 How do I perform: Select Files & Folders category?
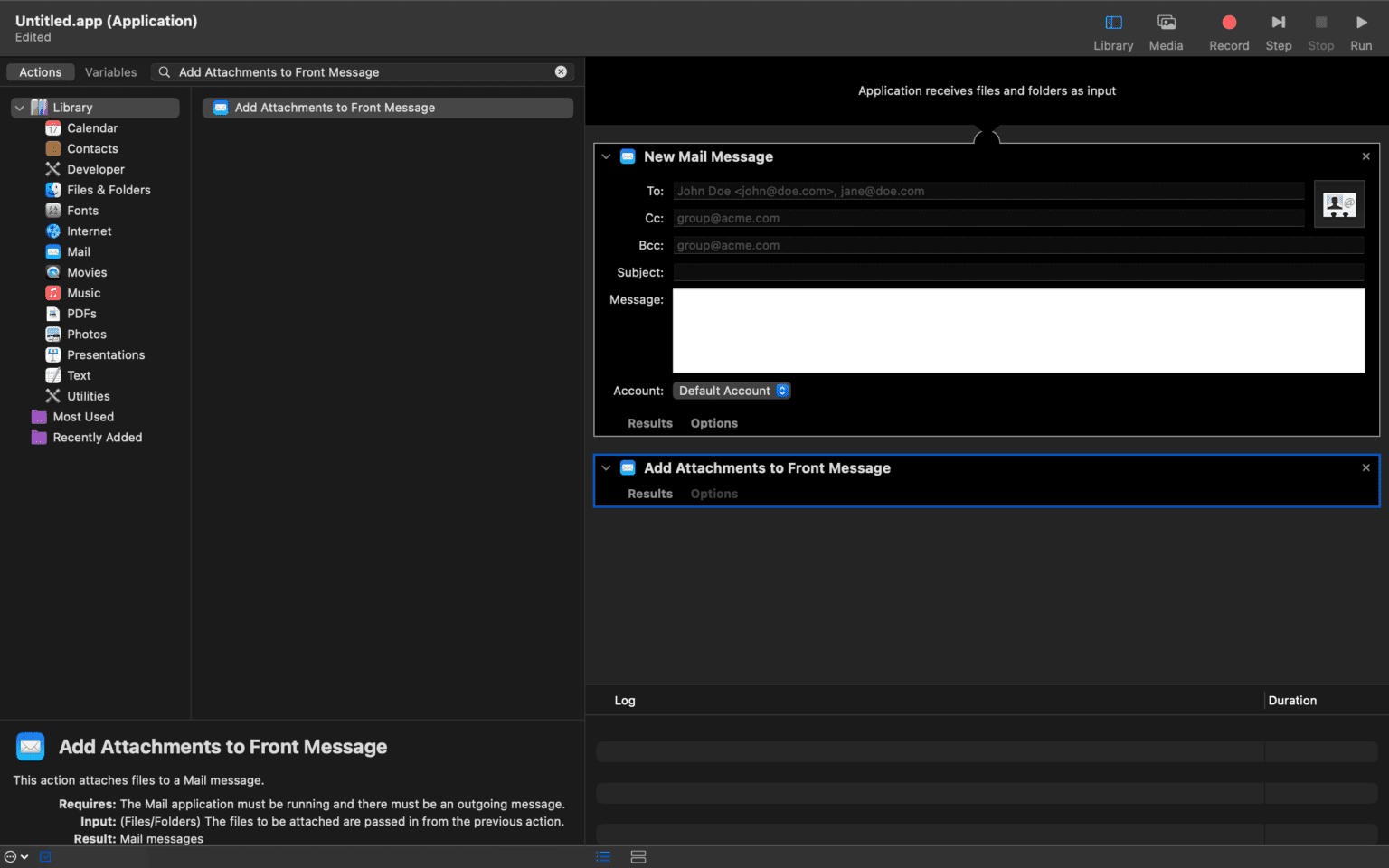click(x=109, y=190)
